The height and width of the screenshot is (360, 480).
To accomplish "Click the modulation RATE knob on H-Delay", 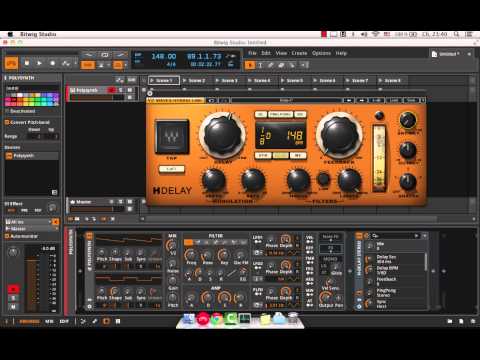I will 253,180.
